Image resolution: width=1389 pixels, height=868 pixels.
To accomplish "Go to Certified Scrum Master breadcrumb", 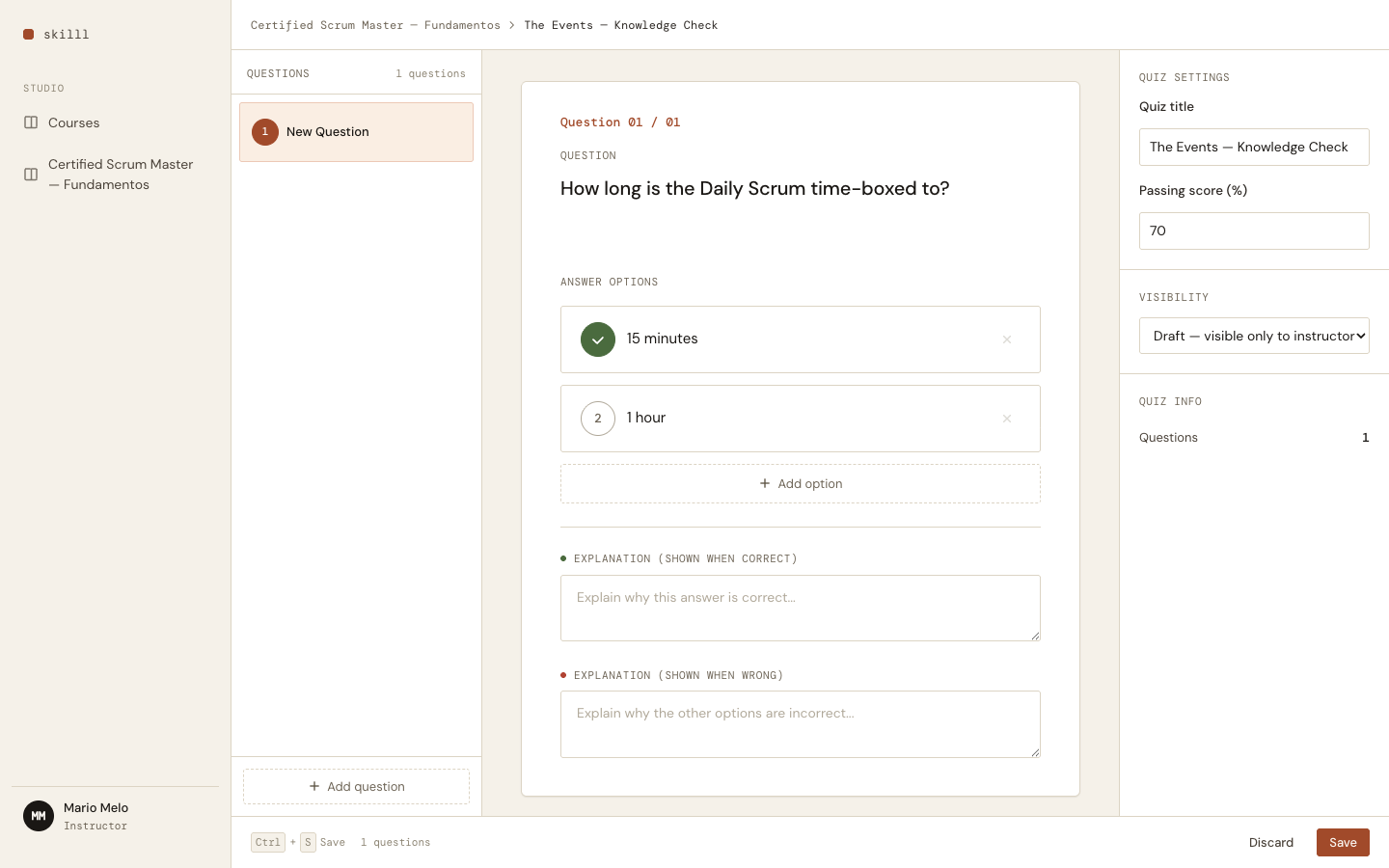I will point(375,25).
